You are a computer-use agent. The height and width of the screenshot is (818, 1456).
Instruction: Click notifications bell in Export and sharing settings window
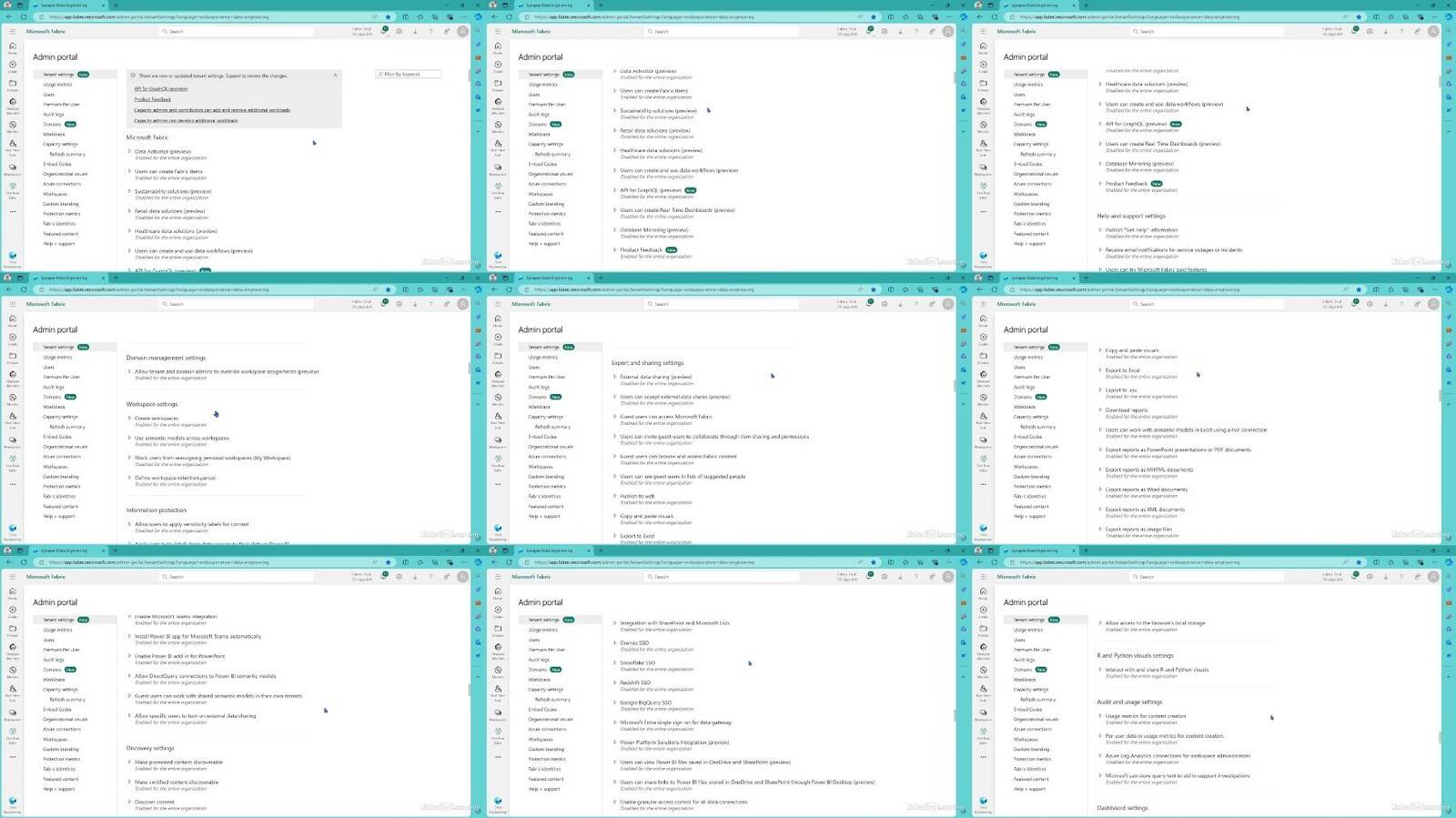[x=870, y=303]
